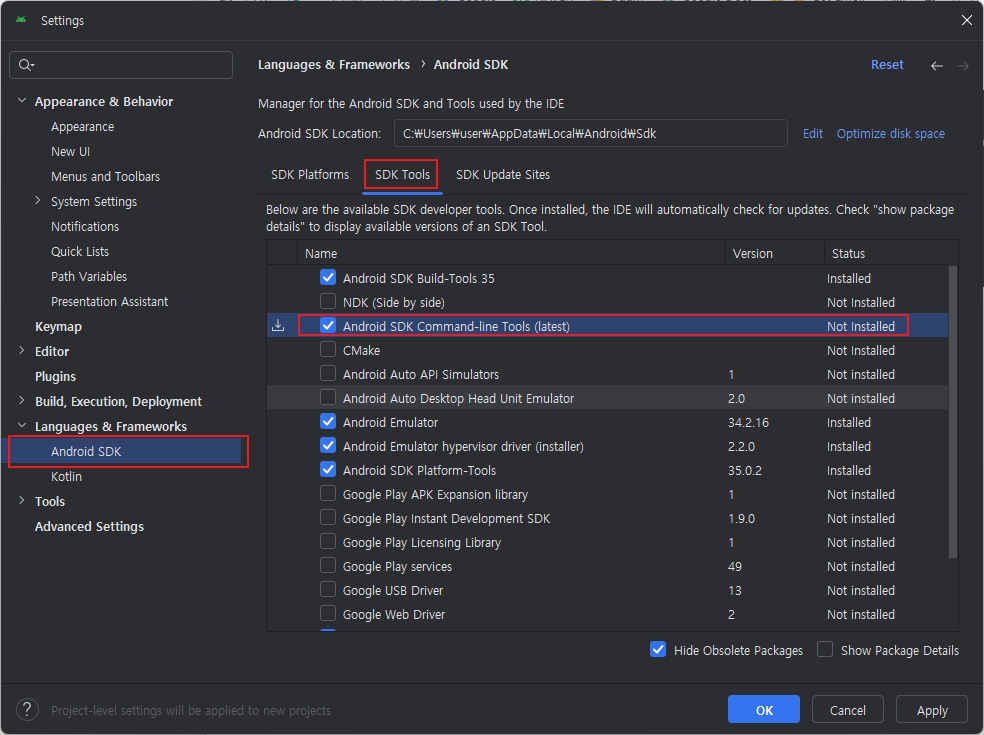Image resolution: width=984 pixels, height=735 pixels.
Task: Click the pending download icon beside Command-line Tools
Action: point(278,326)
